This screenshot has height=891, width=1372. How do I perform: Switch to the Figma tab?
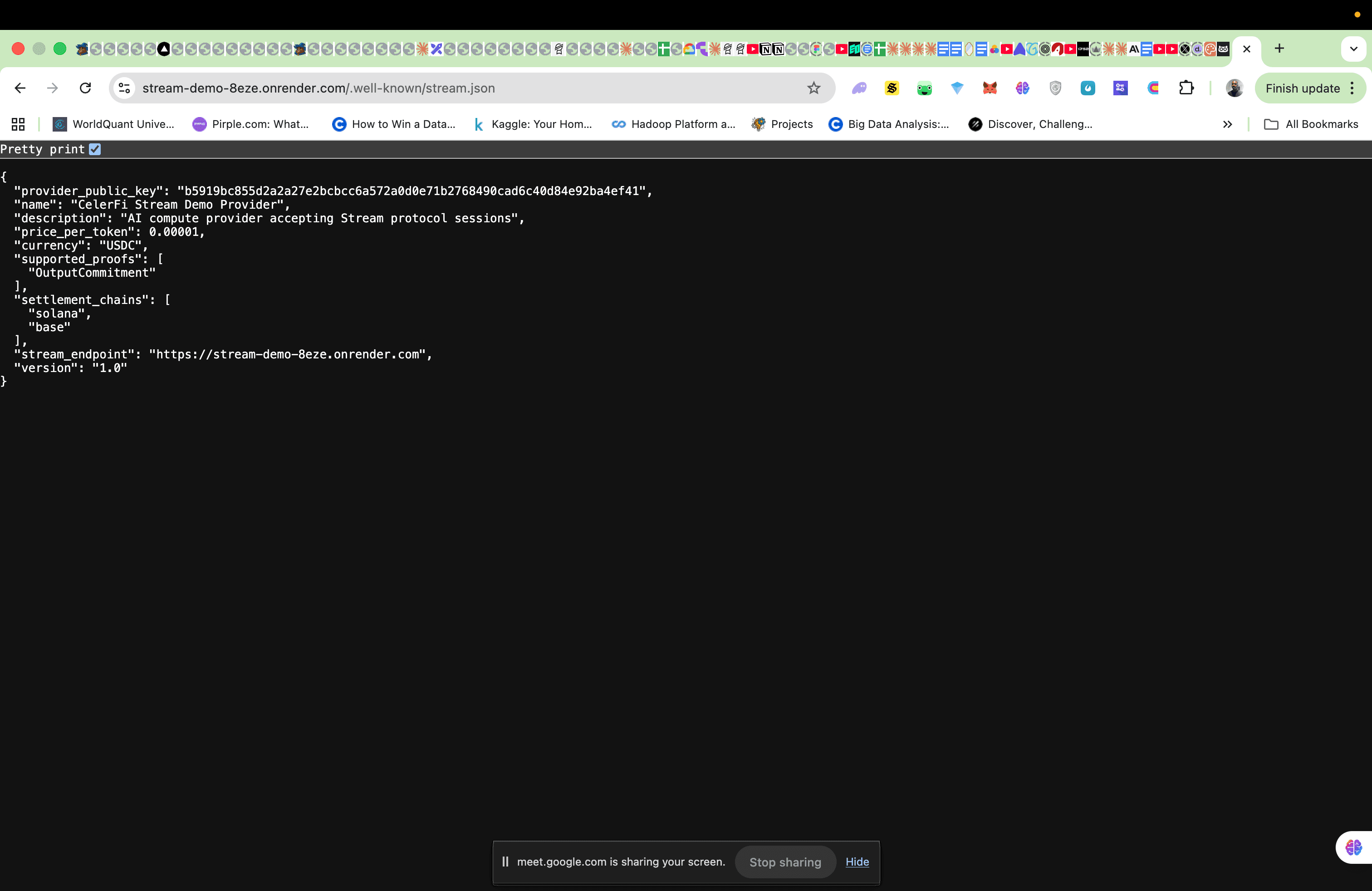point(816,49)
